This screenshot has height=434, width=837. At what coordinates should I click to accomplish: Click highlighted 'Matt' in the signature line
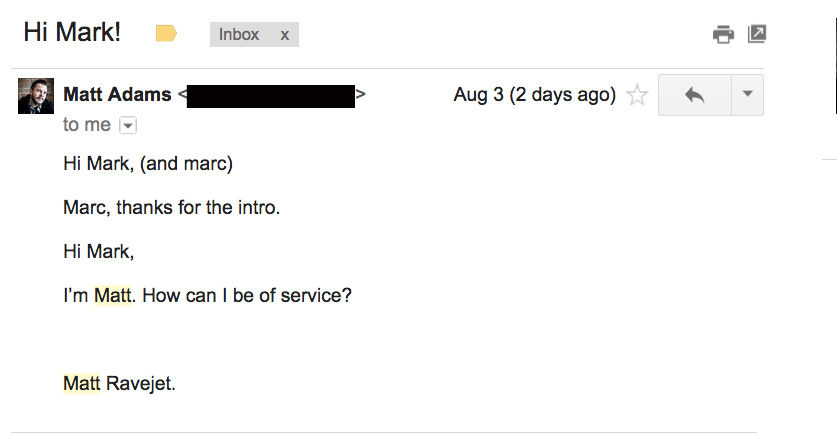pos(82,383)
